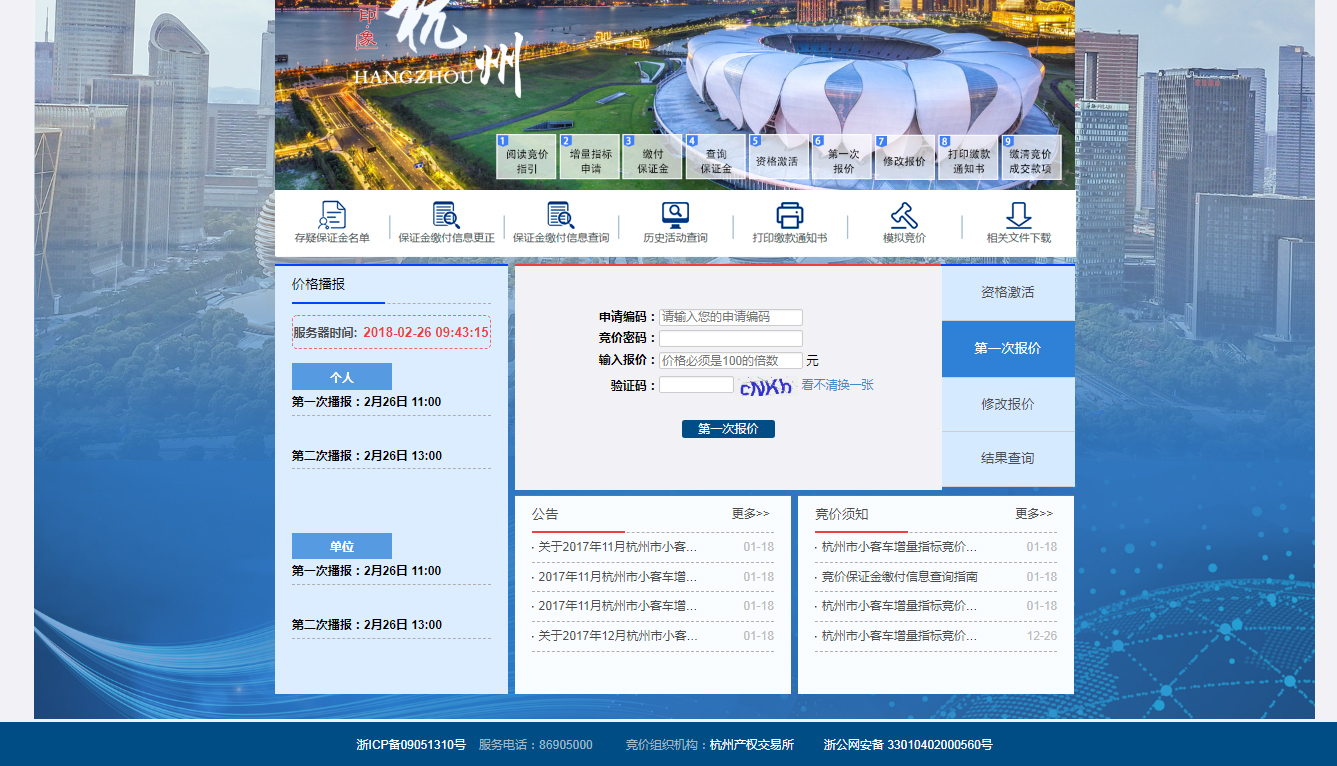Open the 存疑保证金名单 icon
Viewport: 1337px width, 766px height.
332,216
